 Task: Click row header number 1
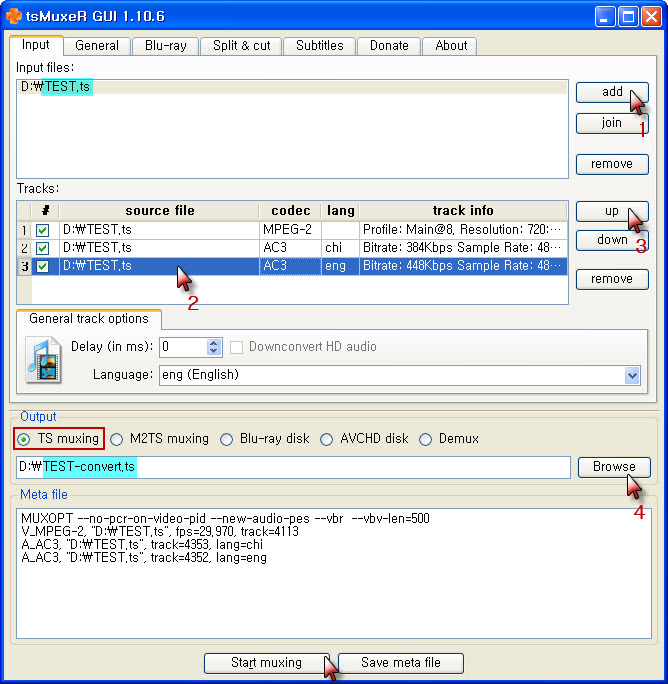pyautogui.click(x=24, y=230)
